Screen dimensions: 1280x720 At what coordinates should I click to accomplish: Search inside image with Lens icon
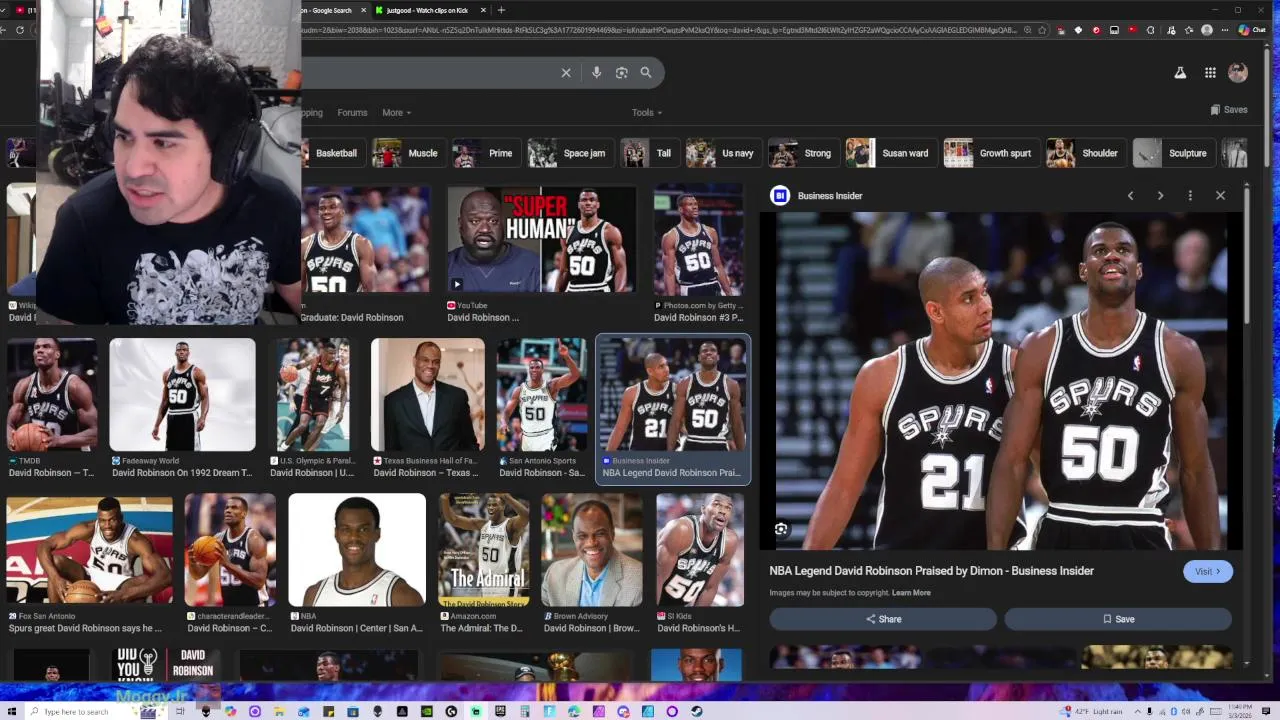[x=781, y=529]
